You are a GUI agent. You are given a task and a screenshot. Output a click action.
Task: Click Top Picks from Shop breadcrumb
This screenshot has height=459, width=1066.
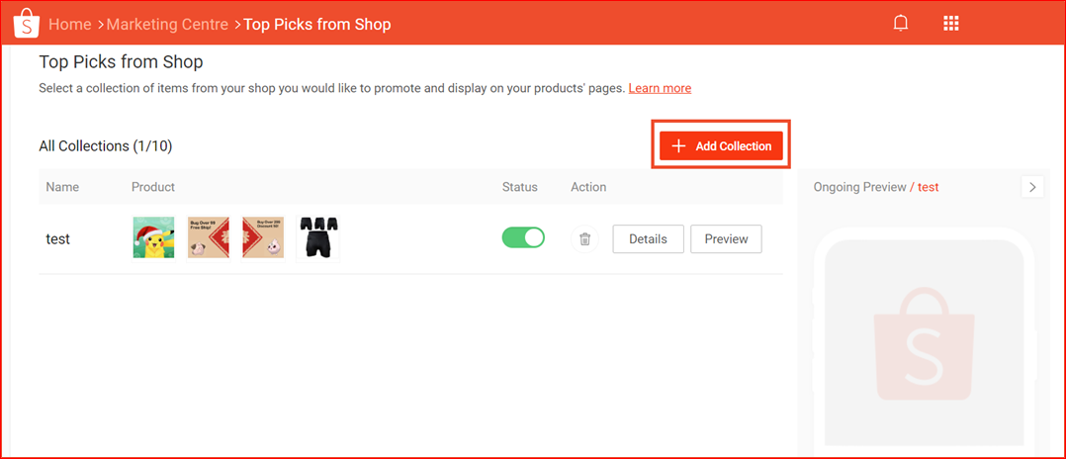click(317, 24)
